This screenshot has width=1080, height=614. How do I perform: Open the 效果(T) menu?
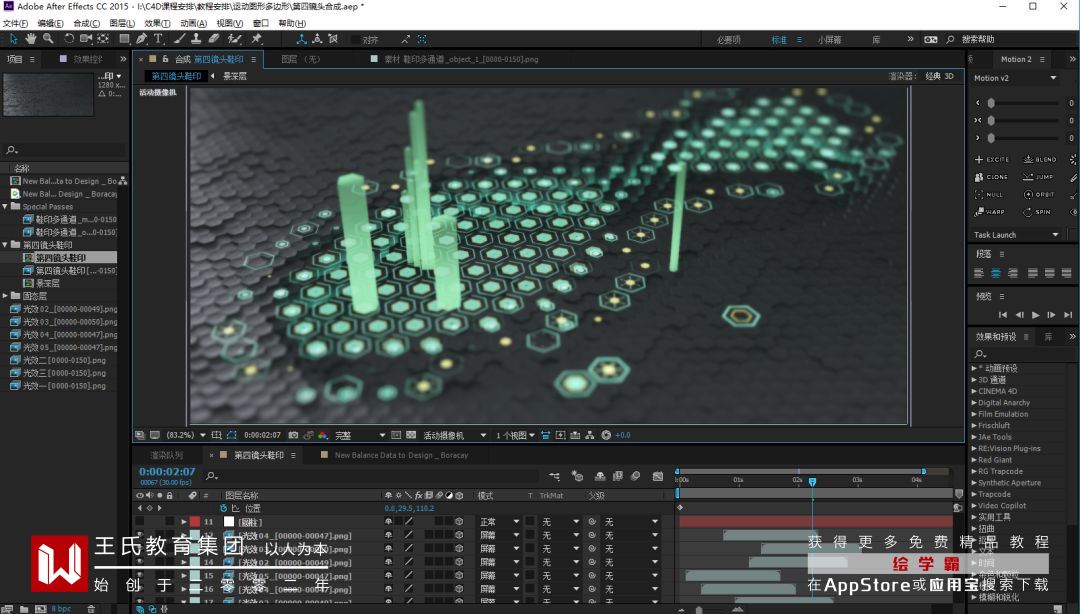tap(157, 23)
